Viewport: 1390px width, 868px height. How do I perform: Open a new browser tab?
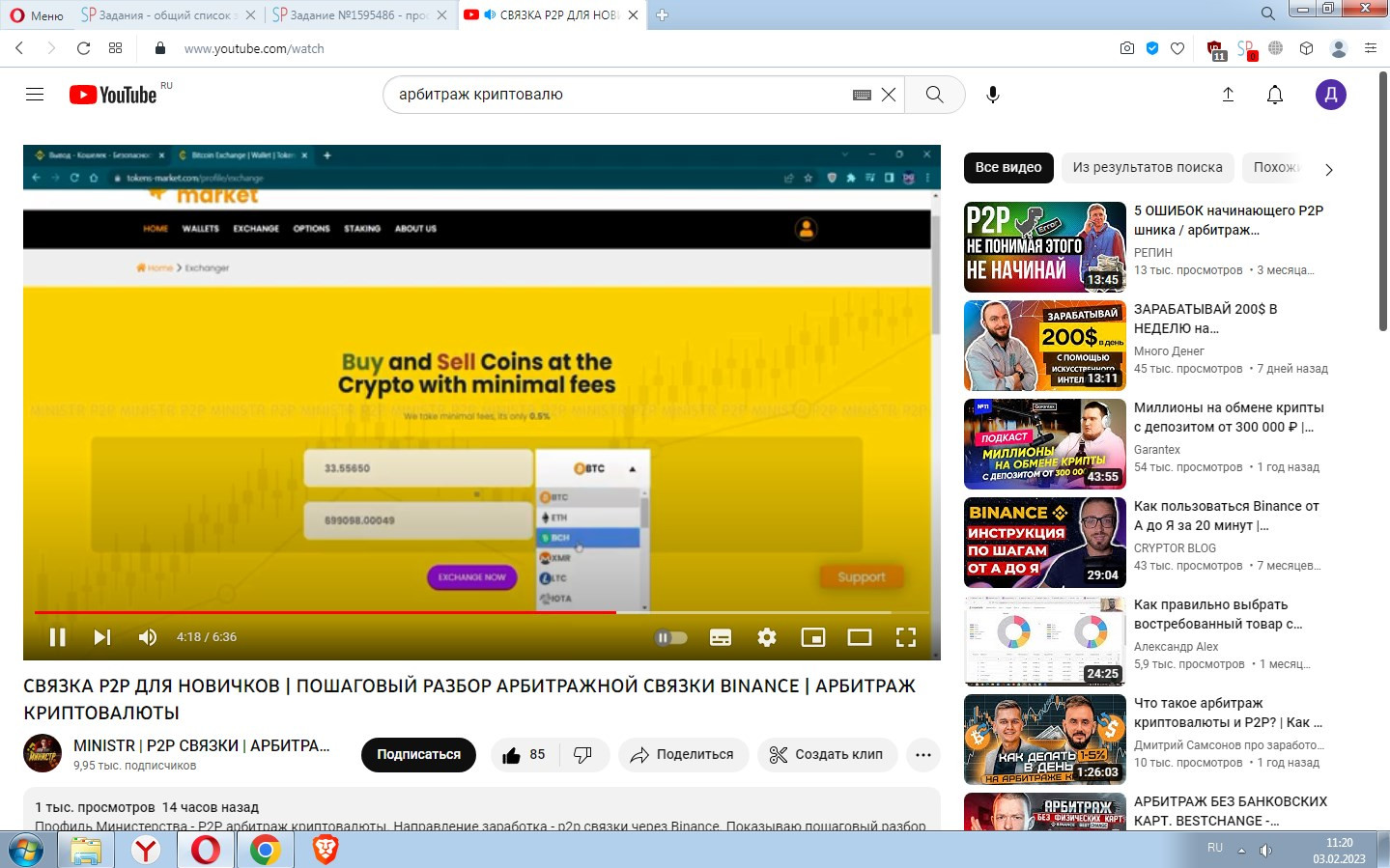[x=663, y=14]
